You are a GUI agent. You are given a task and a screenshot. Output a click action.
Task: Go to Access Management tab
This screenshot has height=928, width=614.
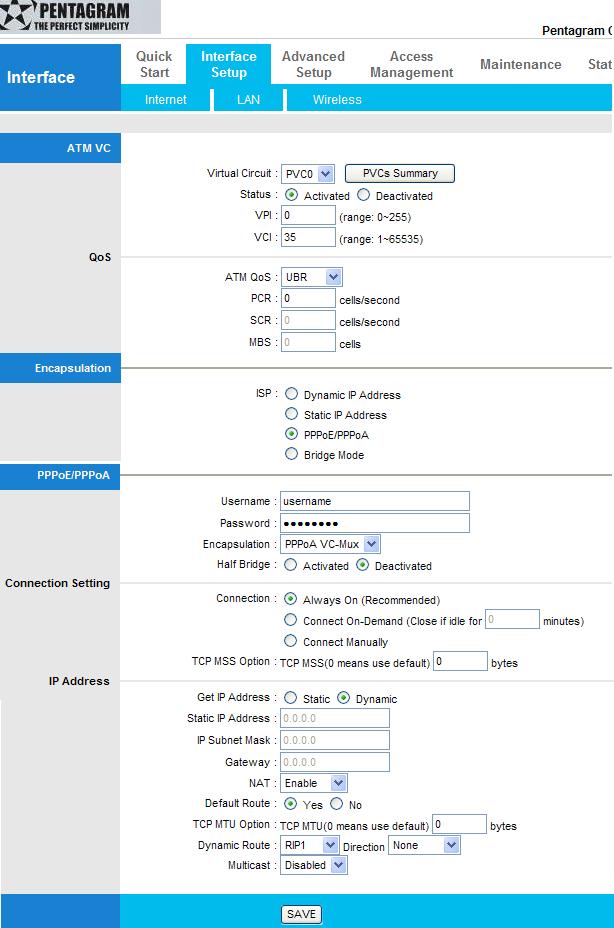click(411, 64)
